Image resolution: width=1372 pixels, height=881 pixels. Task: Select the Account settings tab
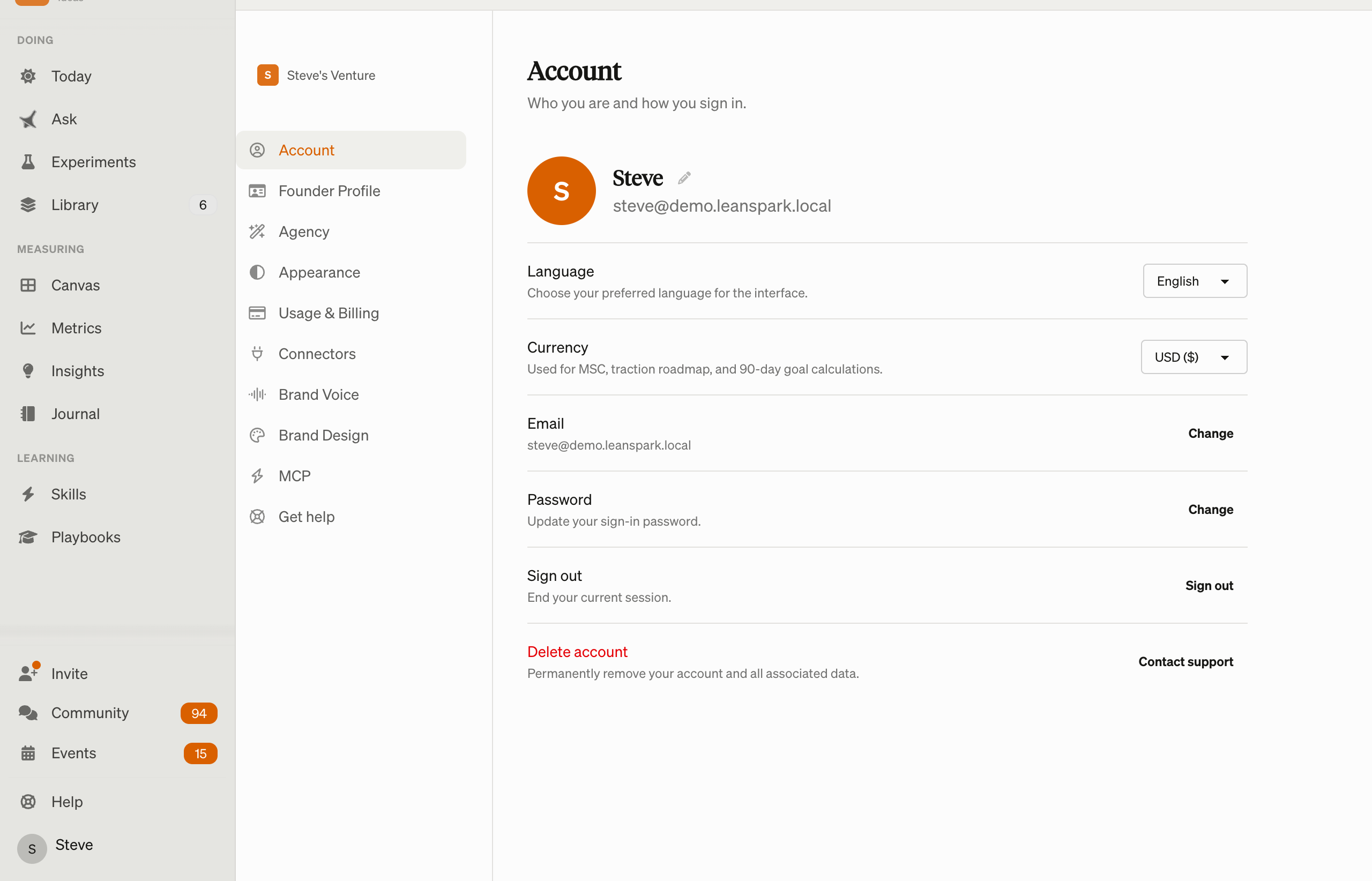click(351, 150)
